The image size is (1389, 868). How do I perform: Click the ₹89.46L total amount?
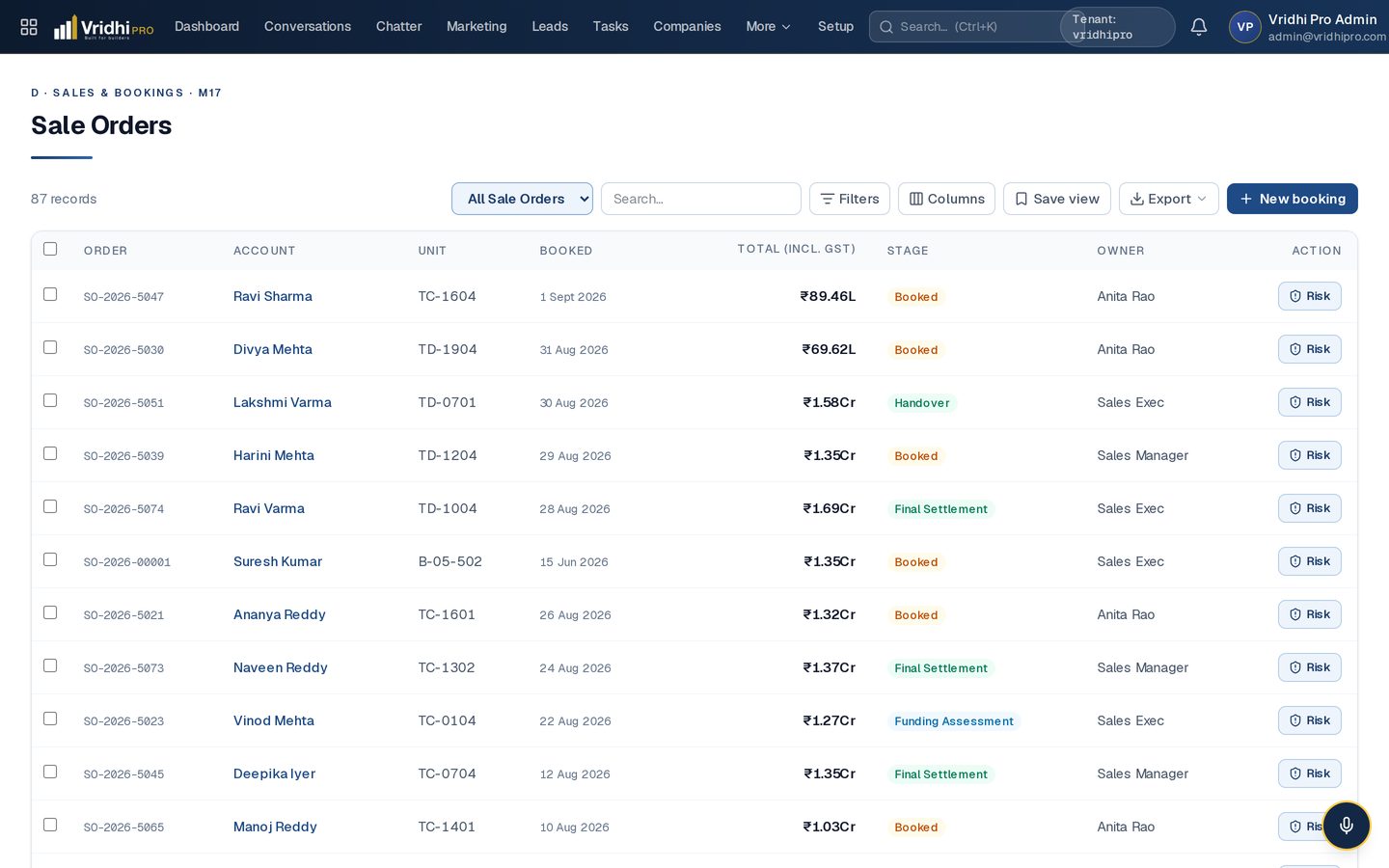(x=828, y=296)
